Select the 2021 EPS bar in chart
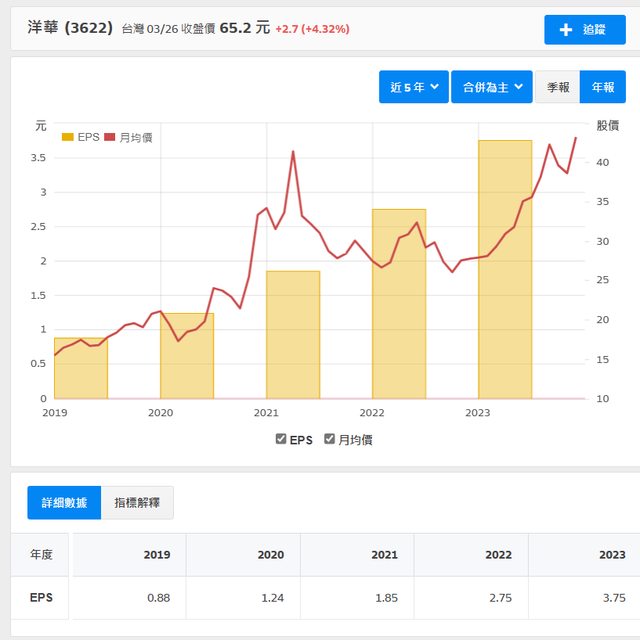Viewport: 640px width, 640px height. [293, 335]
